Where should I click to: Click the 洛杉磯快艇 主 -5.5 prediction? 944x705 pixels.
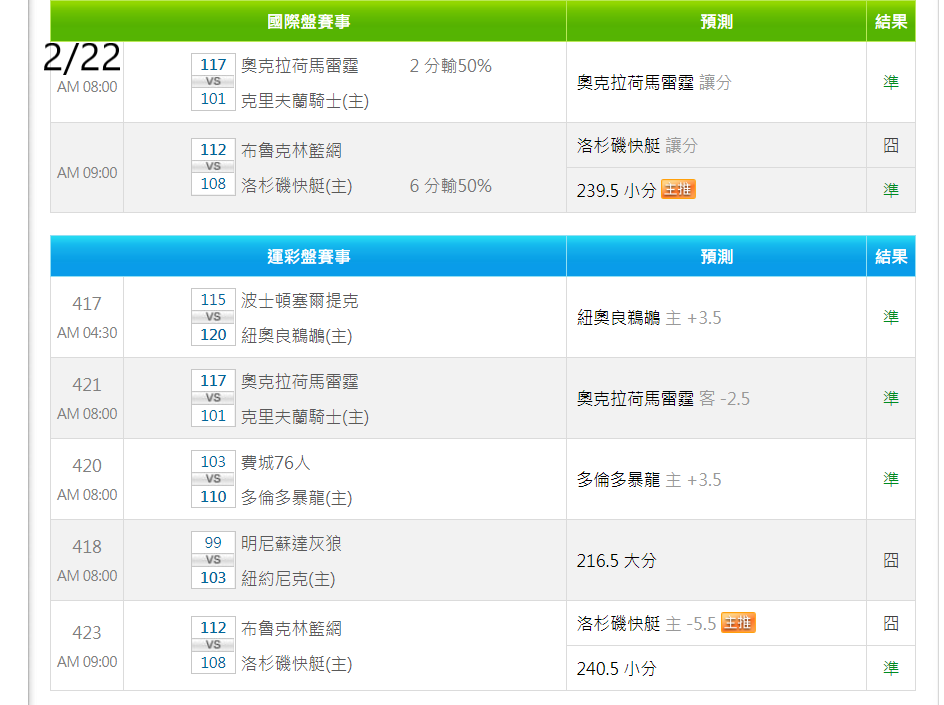pos(647,623)
